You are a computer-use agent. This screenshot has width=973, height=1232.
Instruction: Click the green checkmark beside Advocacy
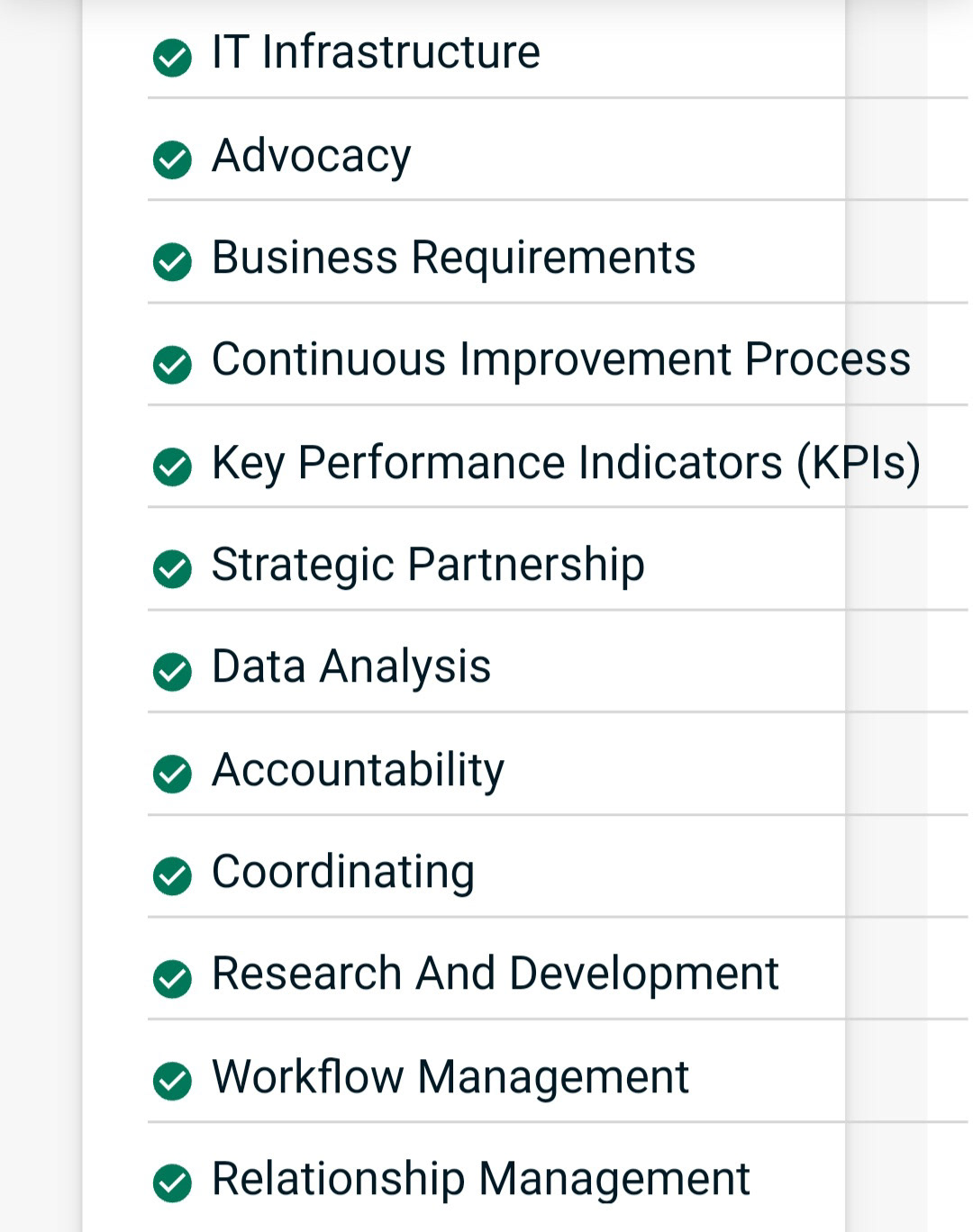click(172, 160)
